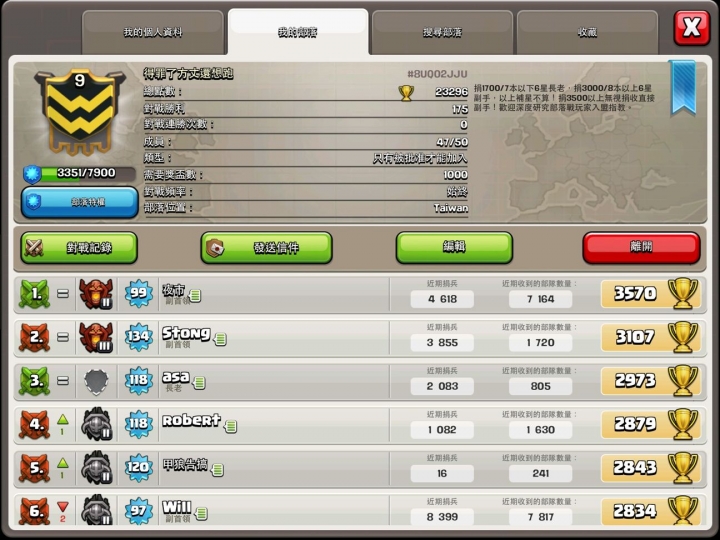Click the blue bookmark ribbon icon
The height and width of the screenshot is (540, 720).
point(682,87)
